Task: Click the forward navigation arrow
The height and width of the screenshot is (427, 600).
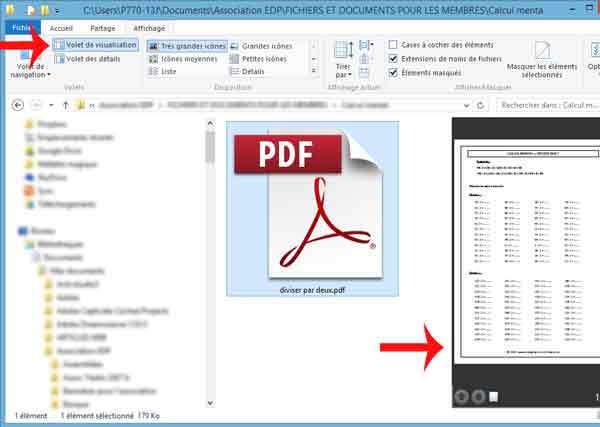Action: pyautogui.click(x=36, y=105)
